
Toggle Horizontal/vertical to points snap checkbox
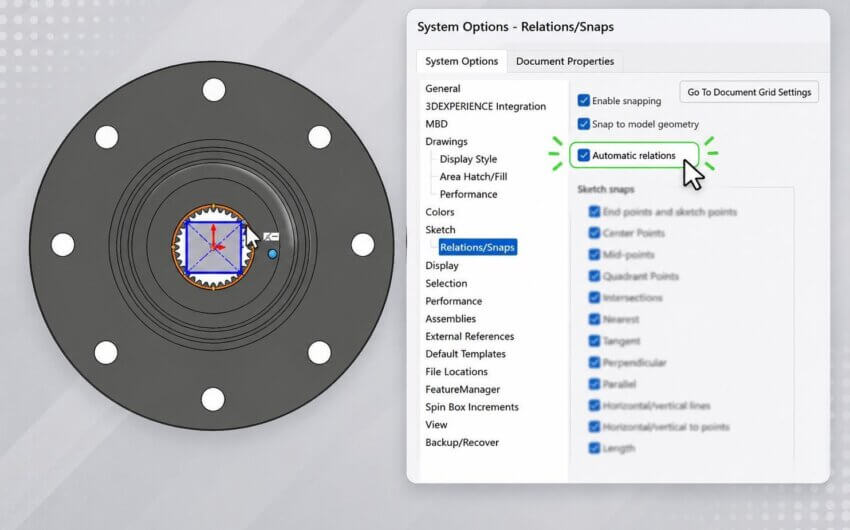[594, 426]
